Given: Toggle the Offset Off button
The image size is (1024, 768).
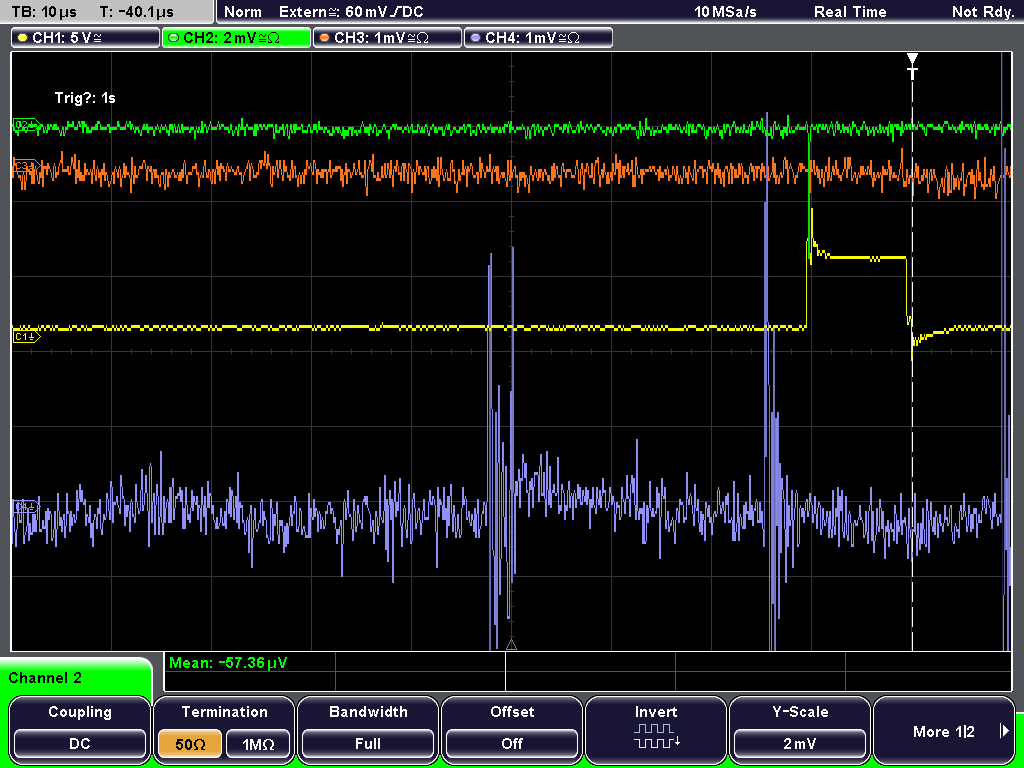Looking at the screenshot, I should tap(512, 729).
